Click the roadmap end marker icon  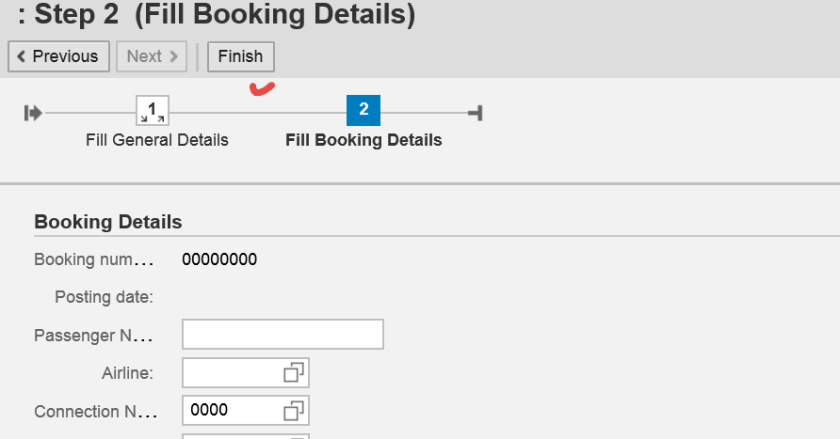476,113
